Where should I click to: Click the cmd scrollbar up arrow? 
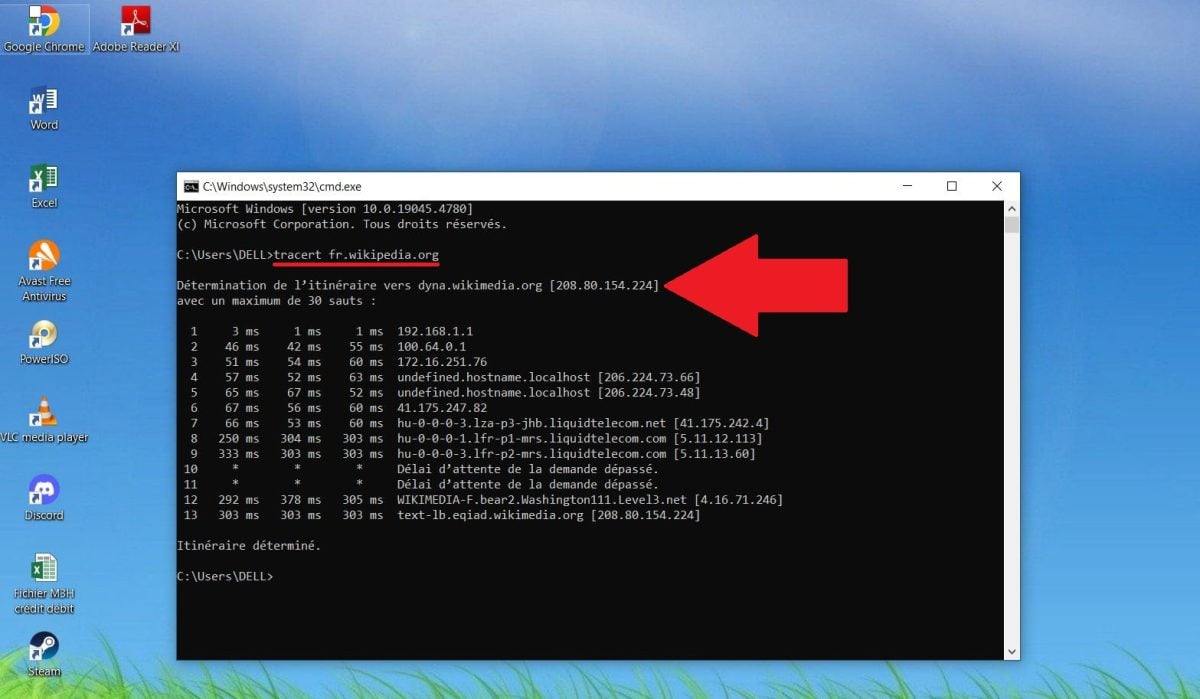click(1012, 207)
